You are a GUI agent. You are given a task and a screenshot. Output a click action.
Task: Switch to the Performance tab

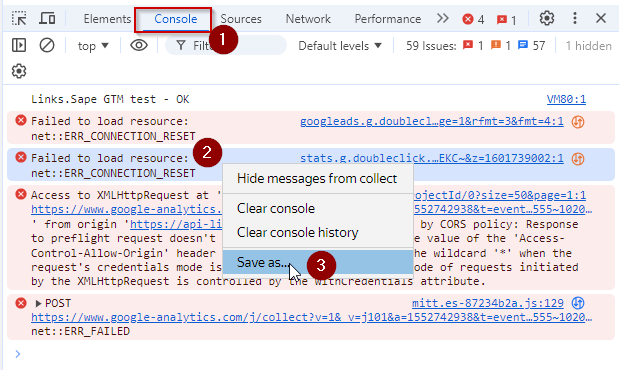(x=388, y=19)
